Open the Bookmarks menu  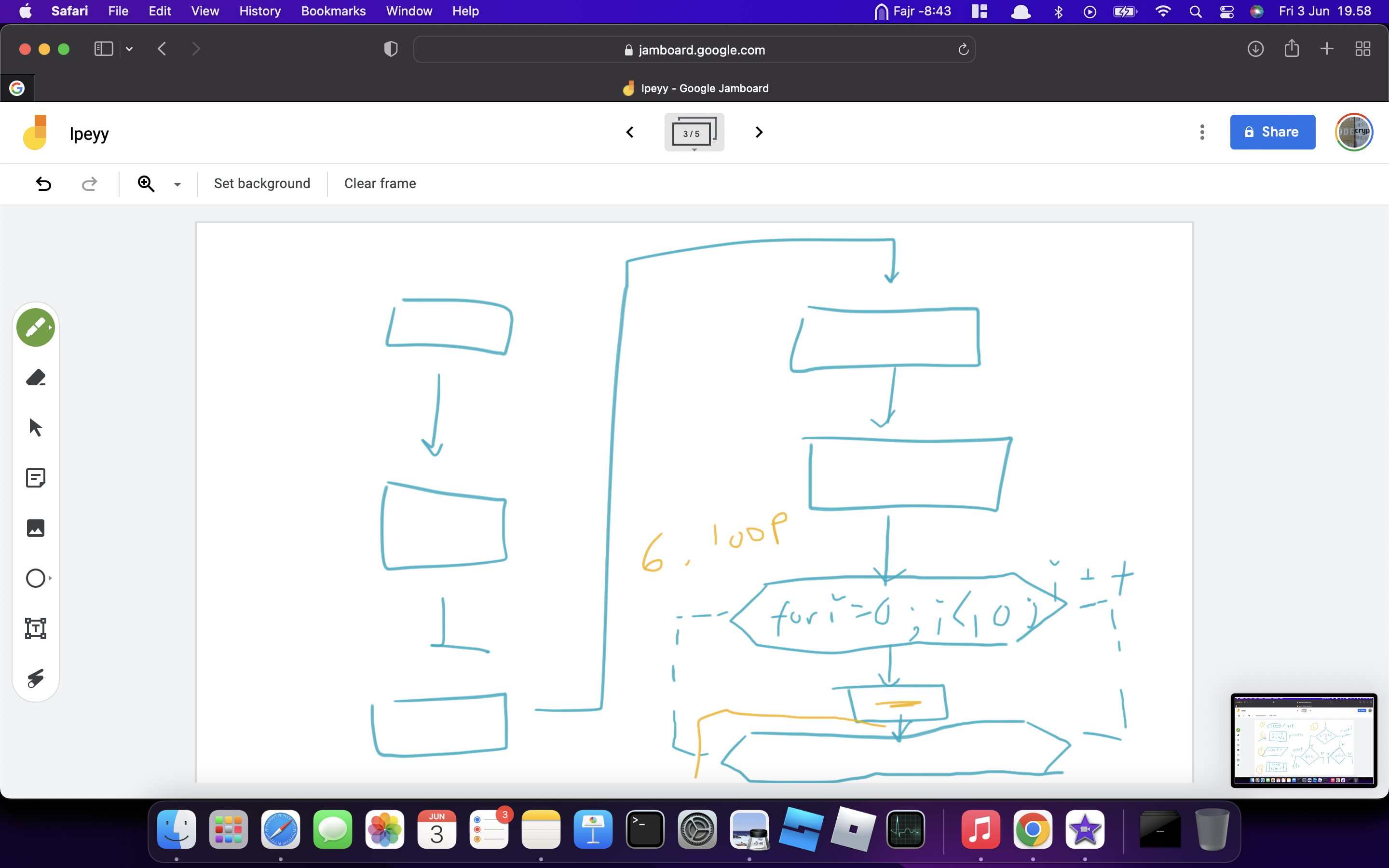point(333,11)
